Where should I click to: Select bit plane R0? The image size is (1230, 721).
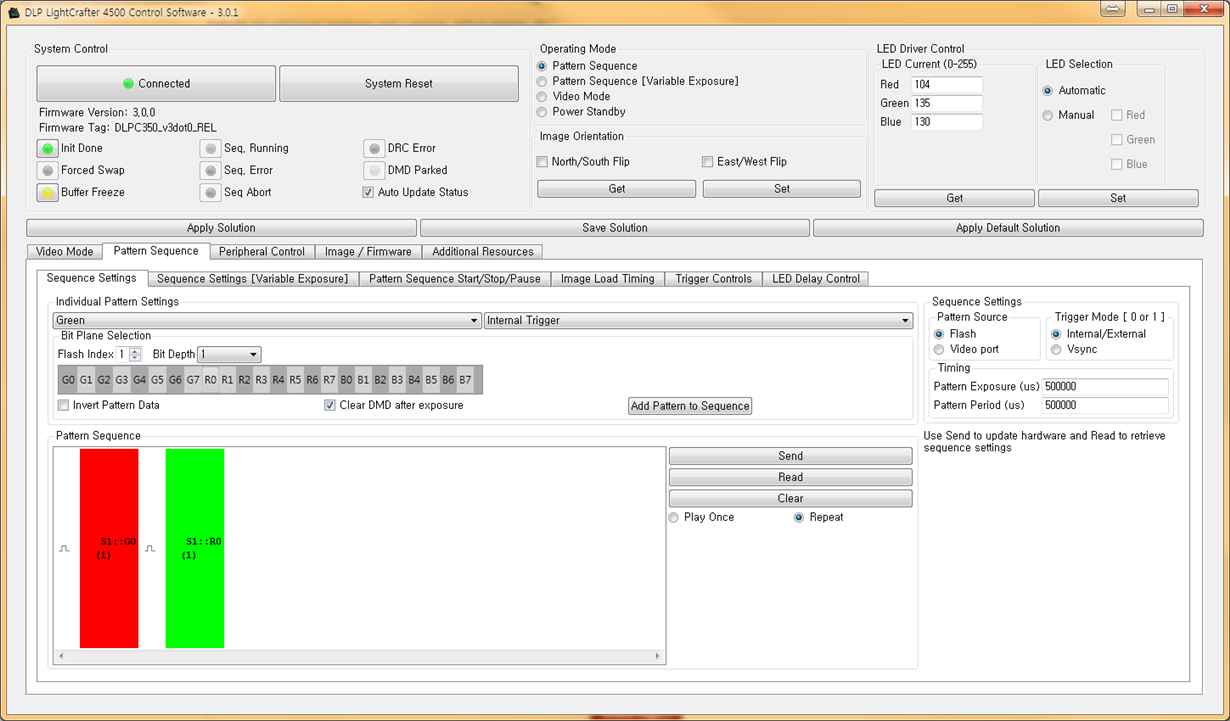click(210, 380)
